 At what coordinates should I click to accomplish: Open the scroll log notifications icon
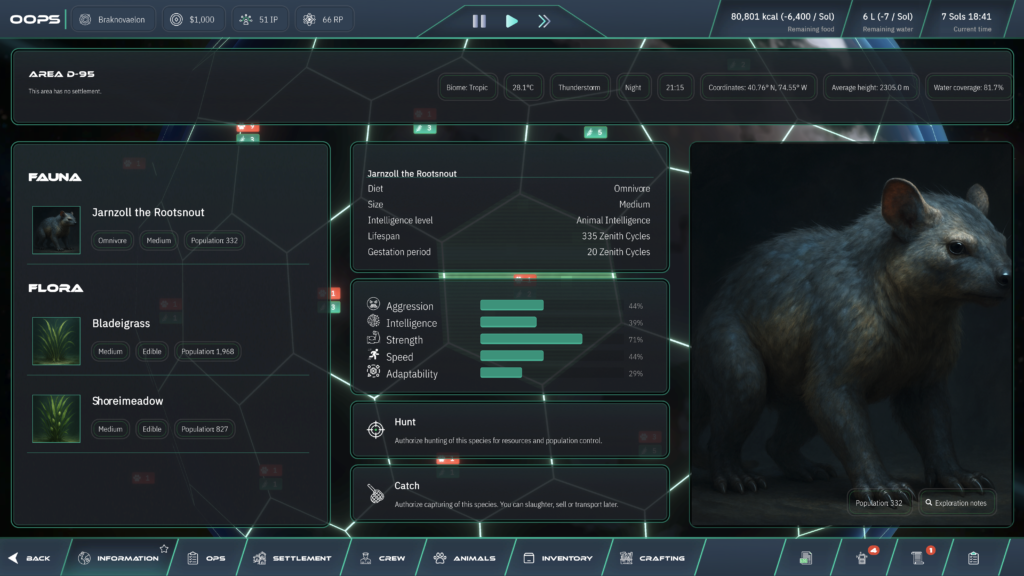[918, 558]
